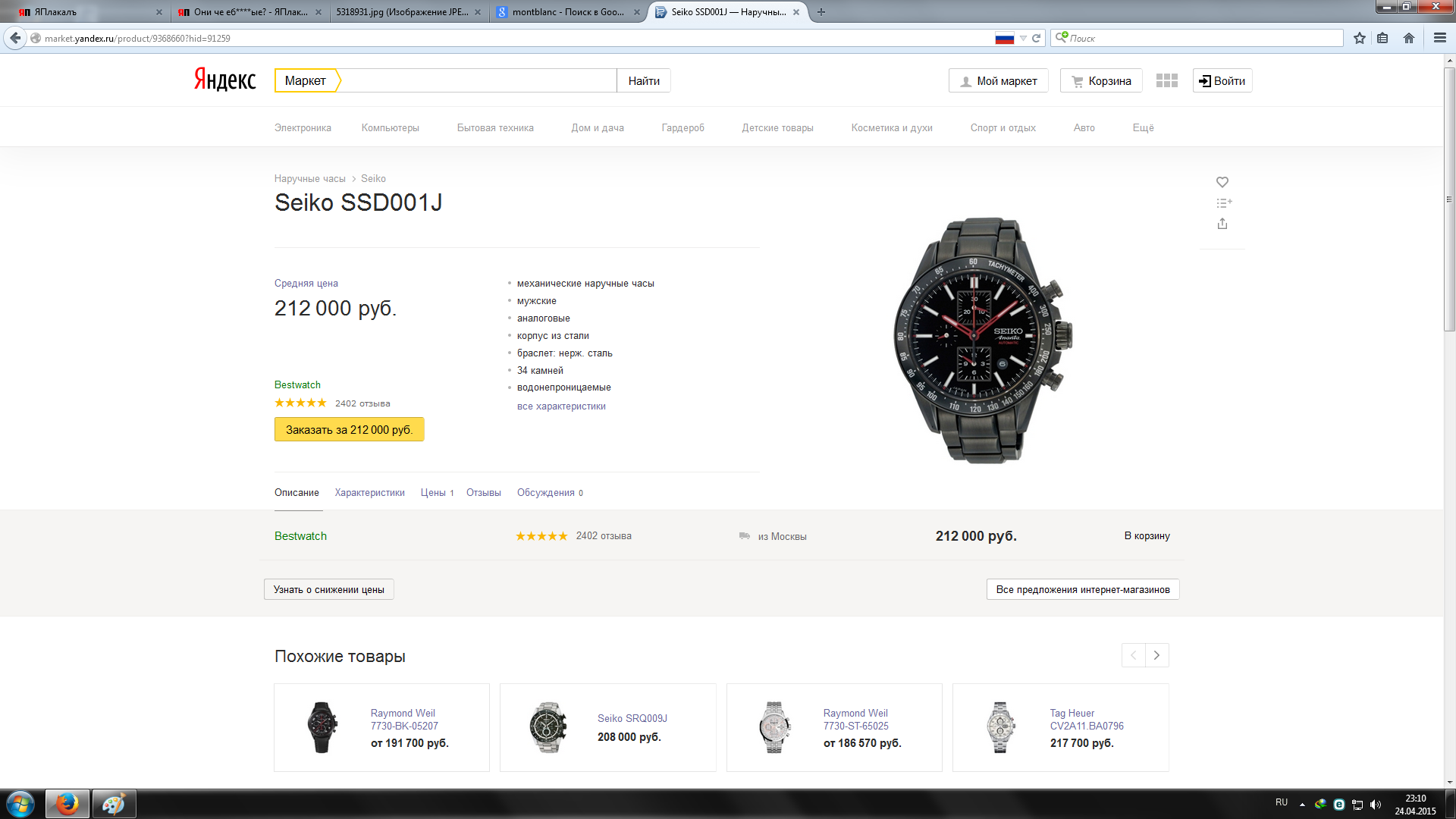Open a new browser tab with plus icon
This screenshot has height=819, width=1456.
click(821, 12)
